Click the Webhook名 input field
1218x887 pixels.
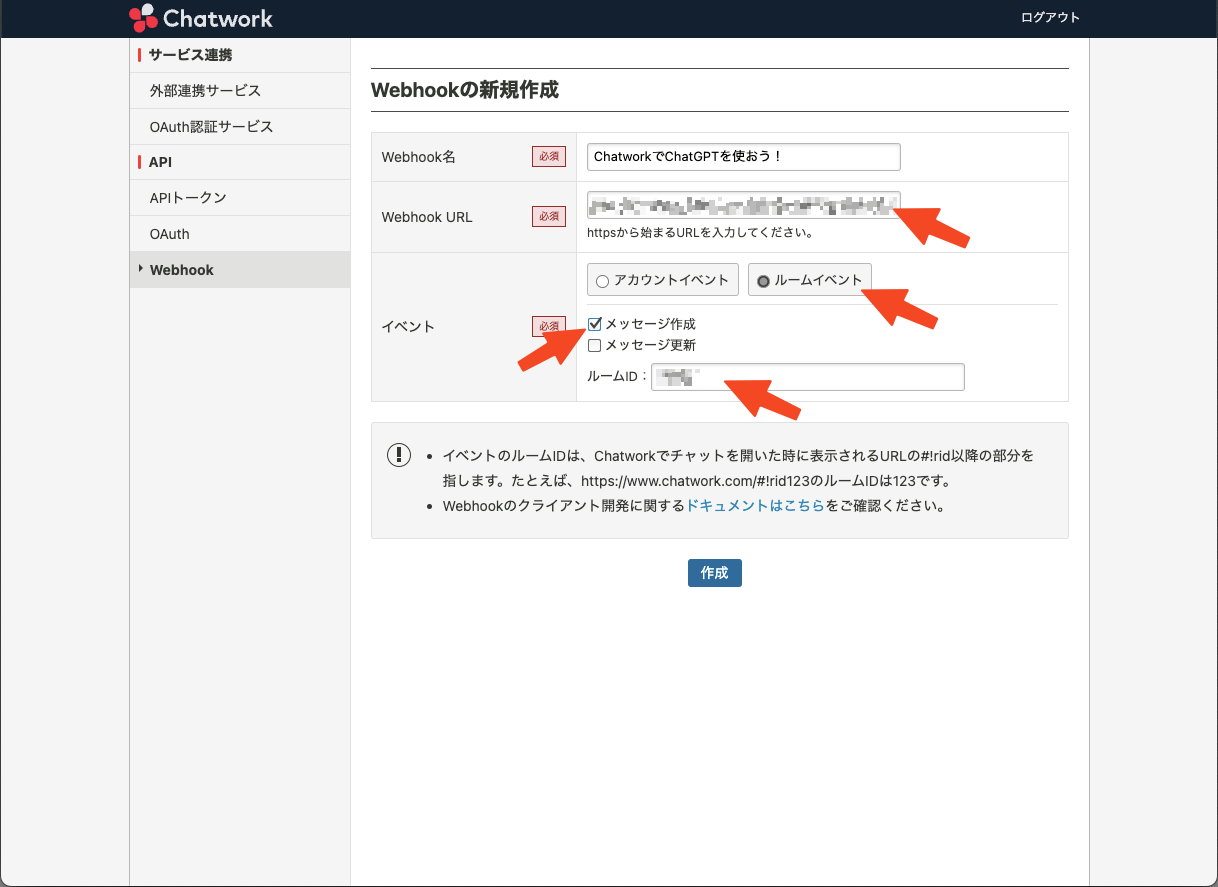click(744, 157)
